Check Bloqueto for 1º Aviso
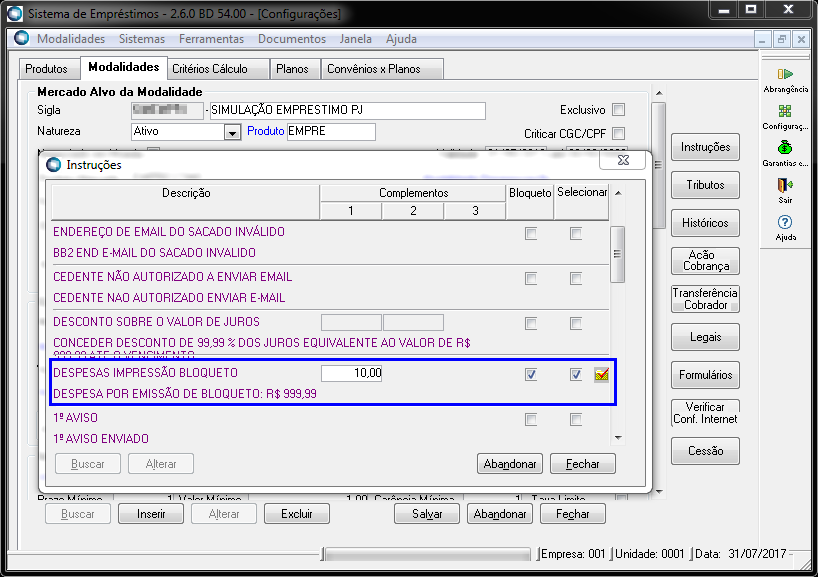The width and height of the screenshot is (818, 577). [531, 419]
